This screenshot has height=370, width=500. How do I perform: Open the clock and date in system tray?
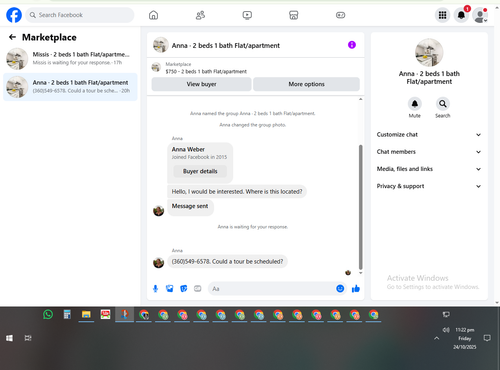(465, 338)
